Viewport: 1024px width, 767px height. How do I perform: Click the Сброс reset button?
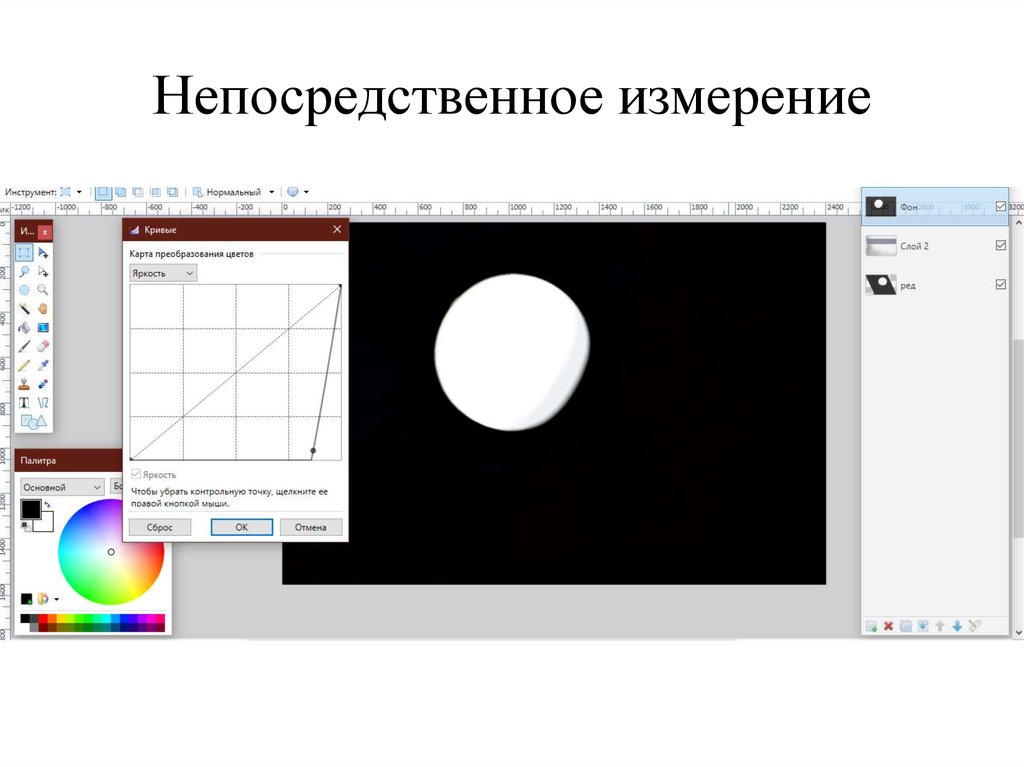[160, 527]
